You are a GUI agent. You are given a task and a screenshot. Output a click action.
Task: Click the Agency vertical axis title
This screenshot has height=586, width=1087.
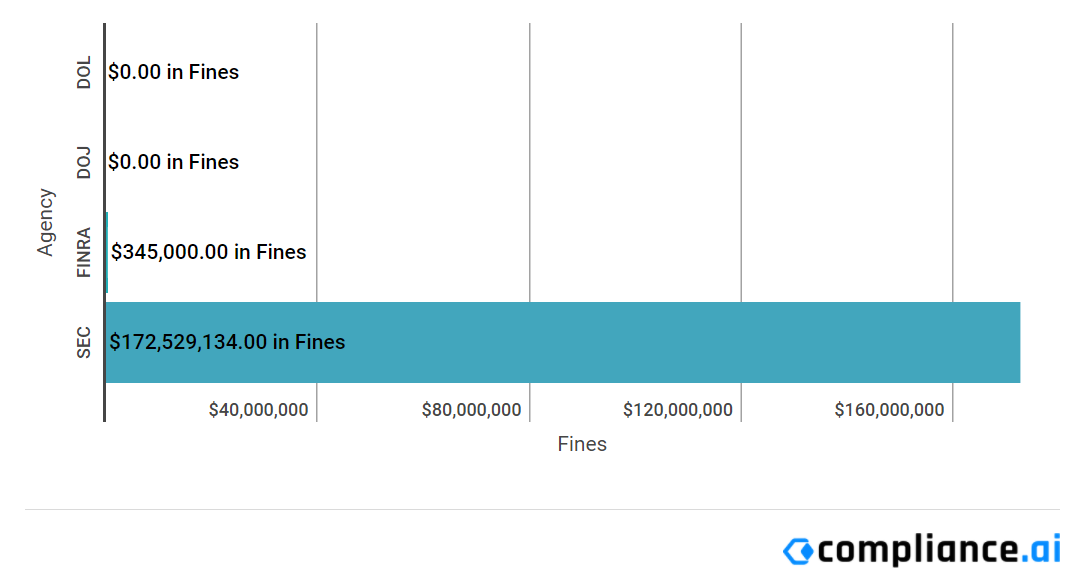coord(46,222)
